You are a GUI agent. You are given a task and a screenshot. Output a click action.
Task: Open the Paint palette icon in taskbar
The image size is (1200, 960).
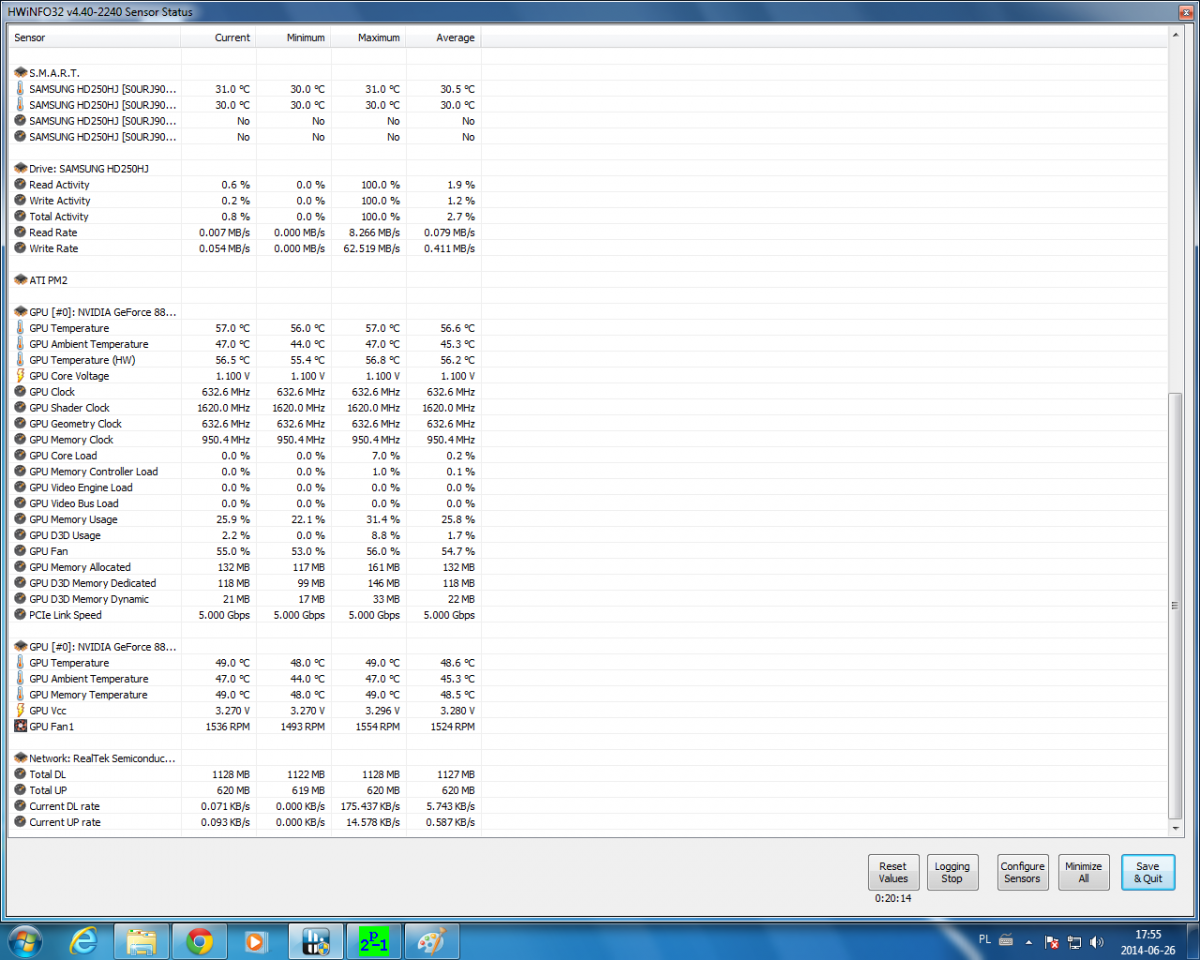[430, 941]
